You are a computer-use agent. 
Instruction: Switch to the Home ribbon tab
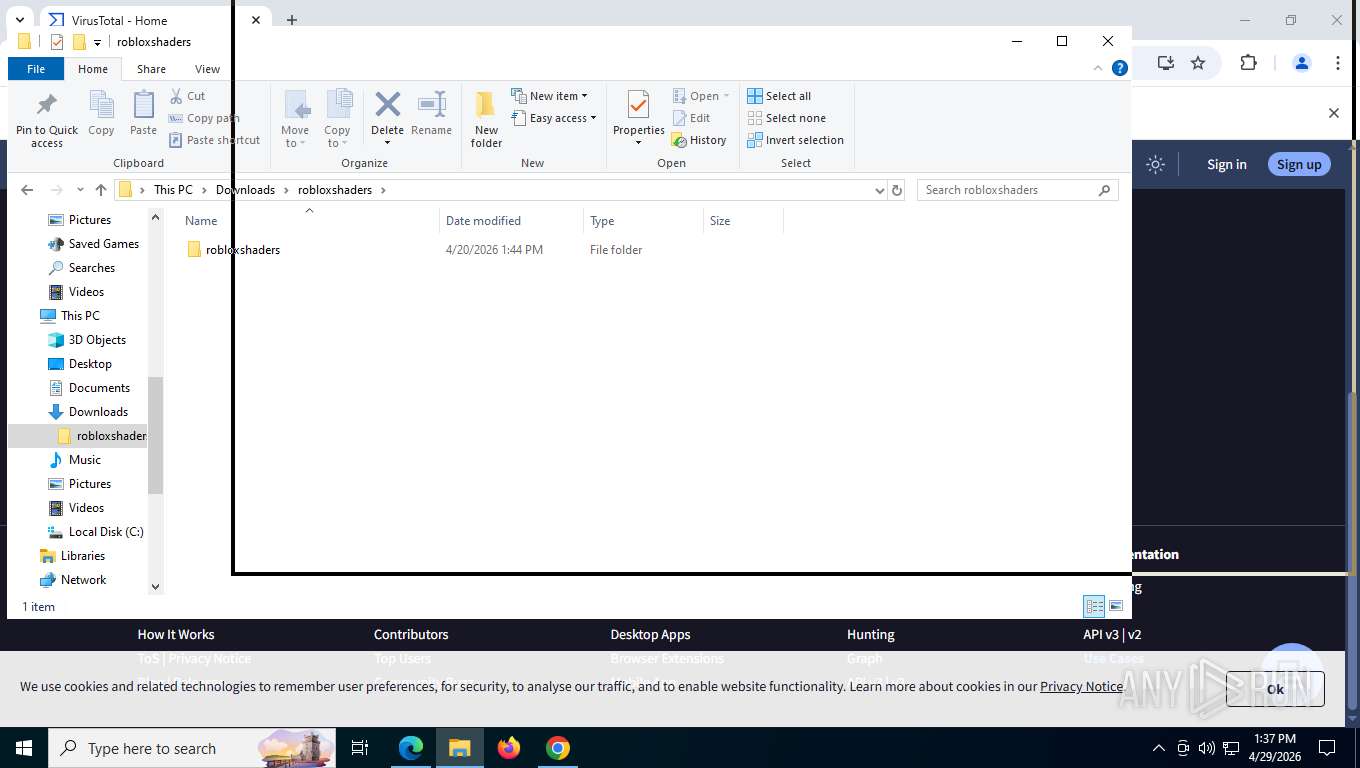point(93,69)
